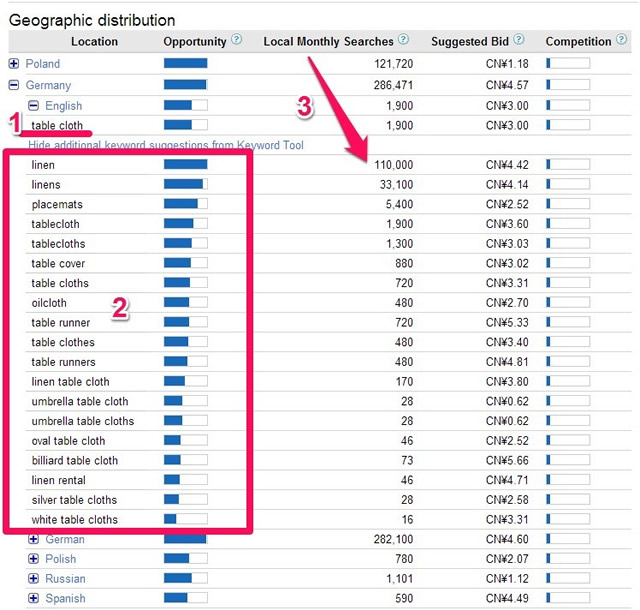Expand the German language row
The image size is (640, 610).
point(34,540)
